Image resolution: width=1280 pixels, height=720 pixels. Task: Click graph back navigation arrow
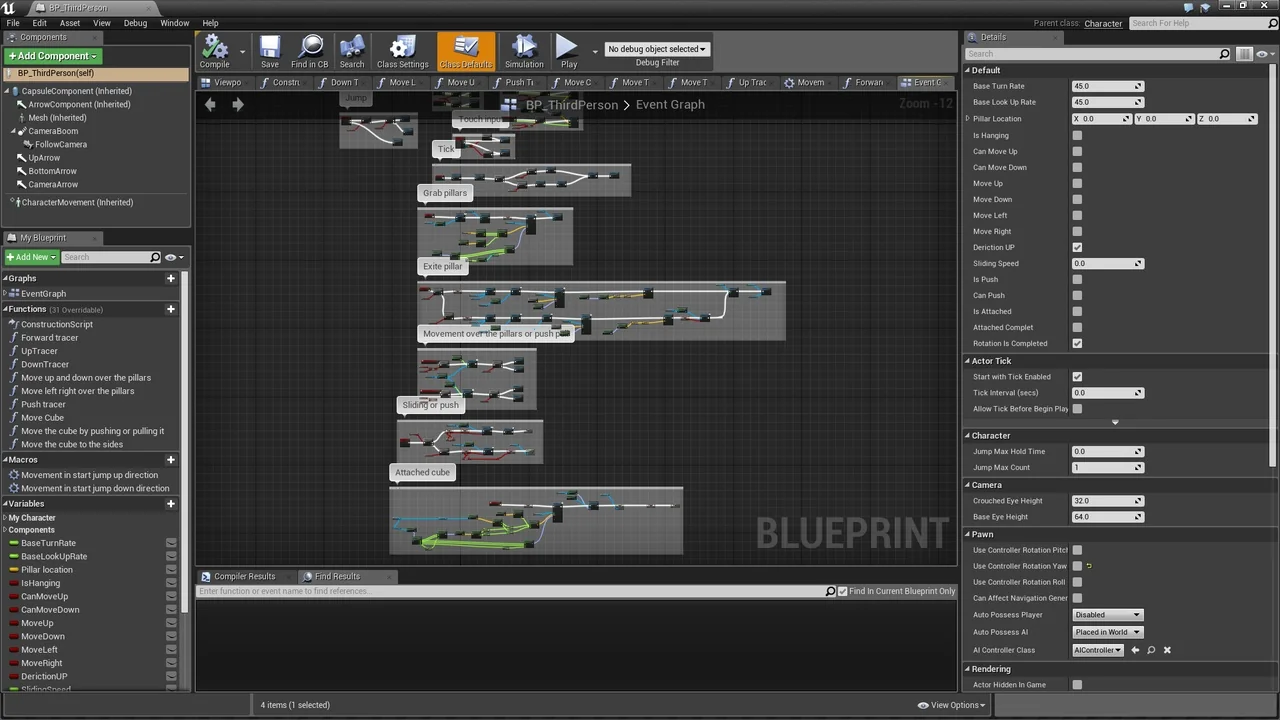[x=210, y=104]
